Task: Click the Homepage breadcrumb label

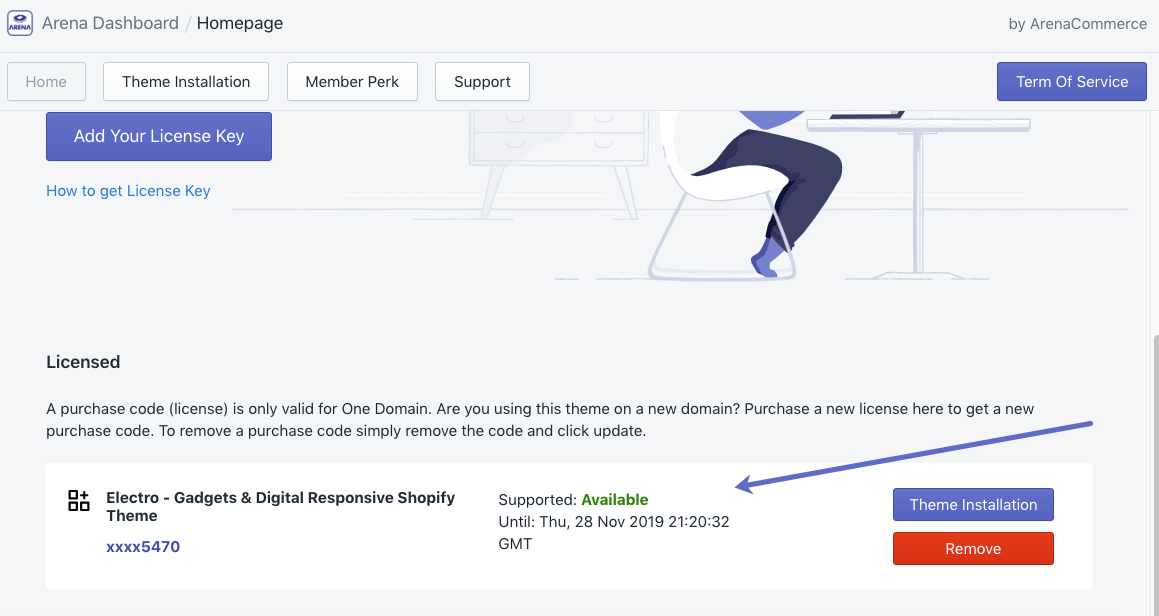Action: (239, 22)
